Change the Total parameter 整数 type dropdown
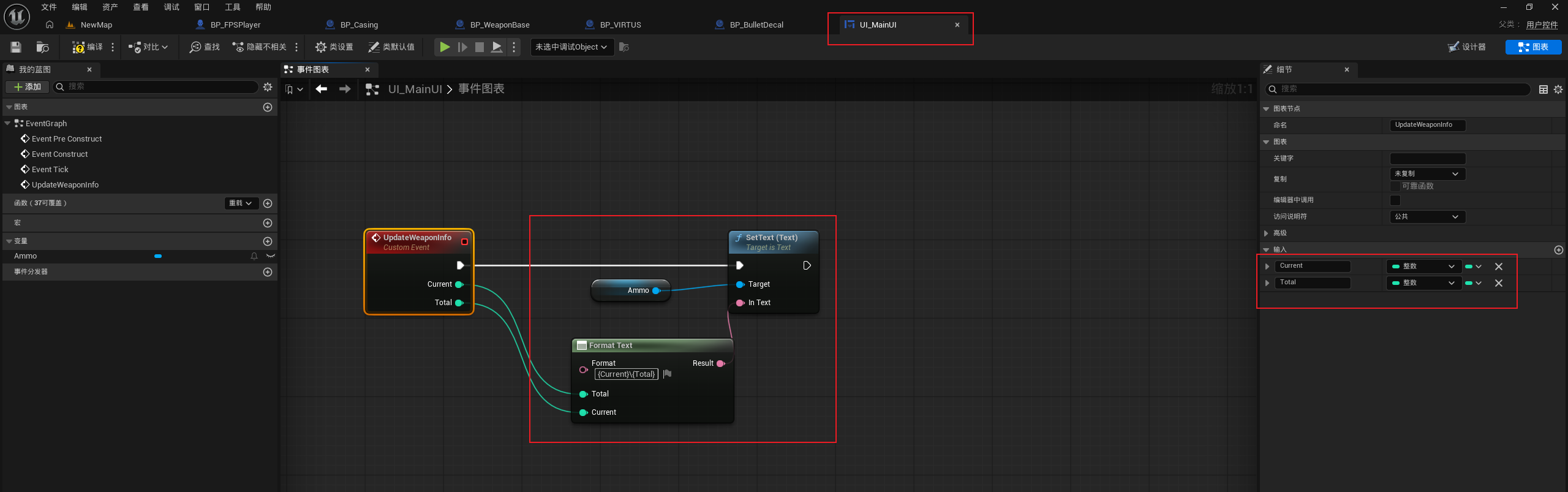The width and height of the screenshot is (1568, 492). 1424,283
